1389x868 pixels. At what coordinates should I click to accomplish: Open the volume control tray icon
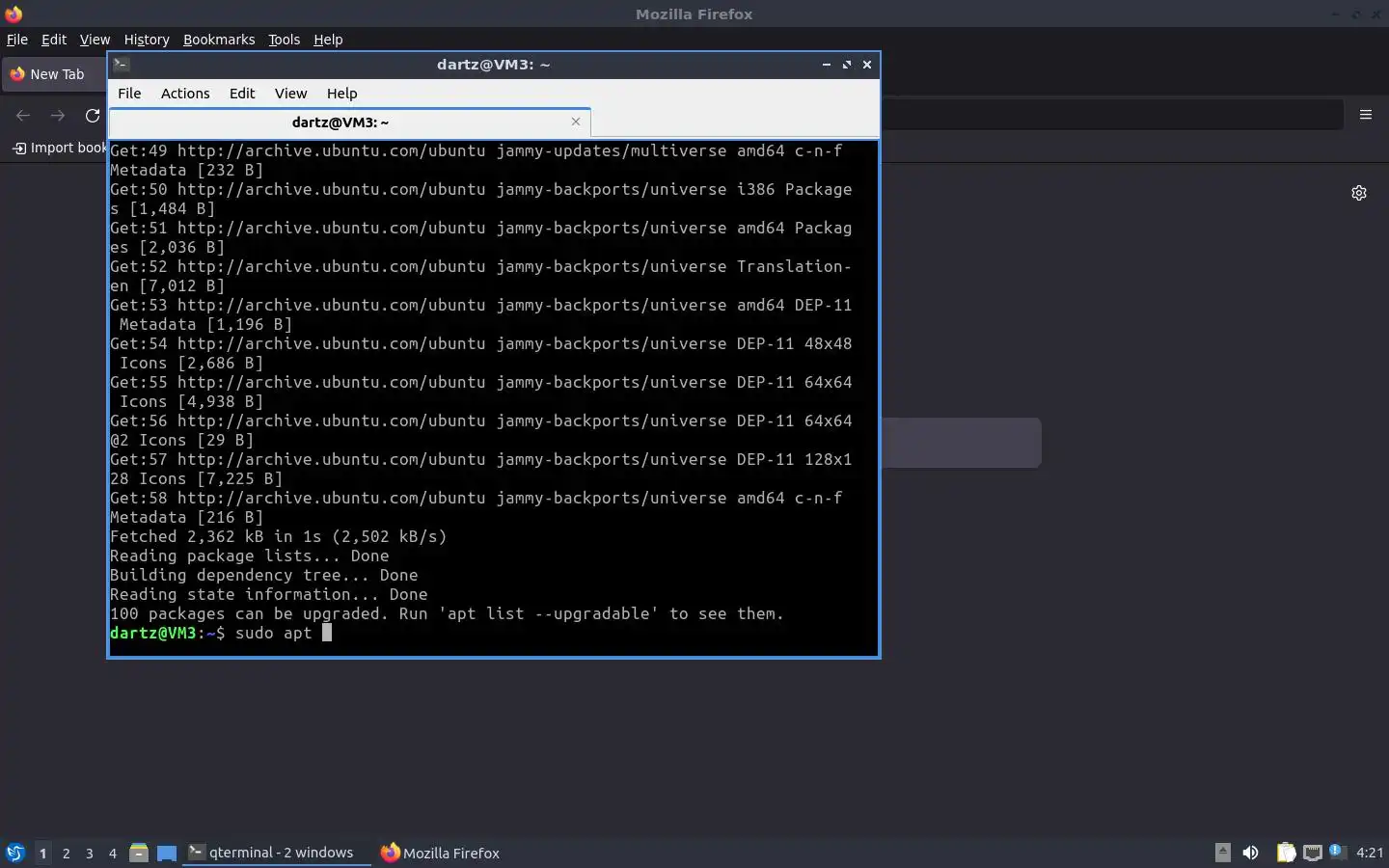click(1250, 853)
